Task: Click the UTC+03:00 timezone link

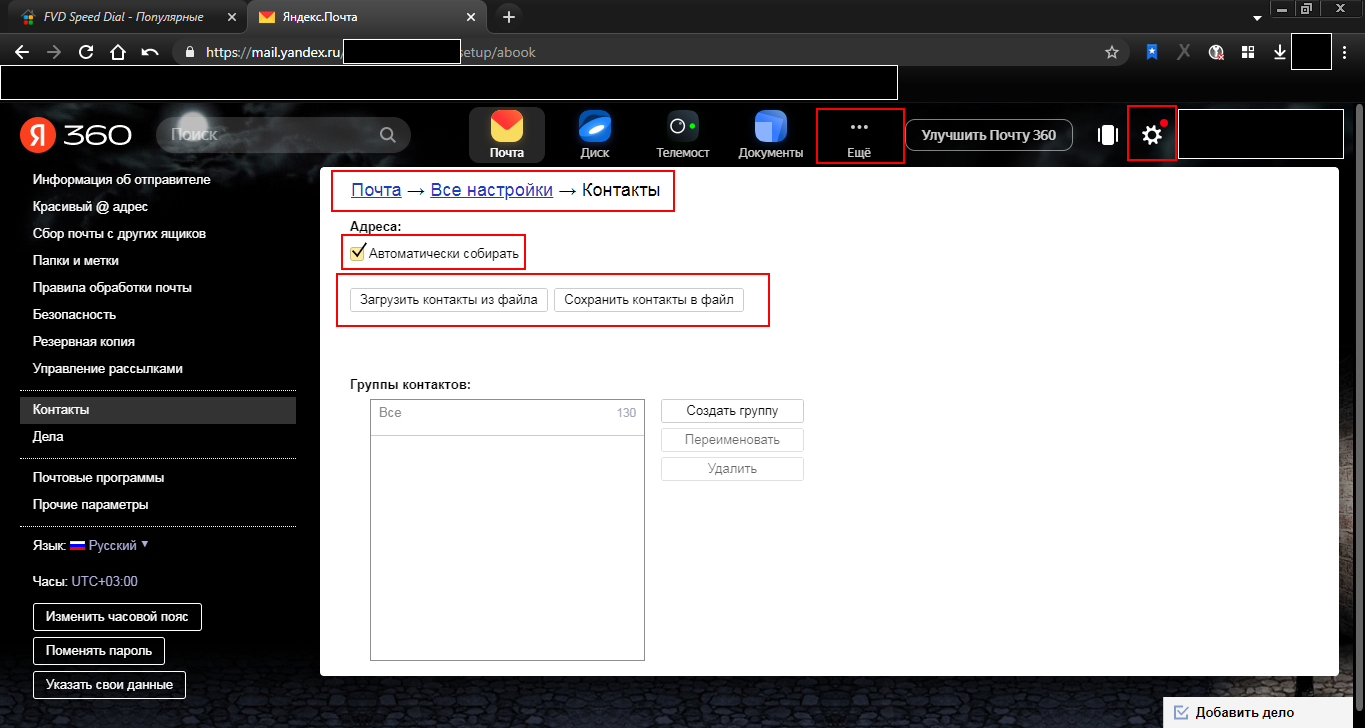Action: pyautogui.click(x=104, y=581)
